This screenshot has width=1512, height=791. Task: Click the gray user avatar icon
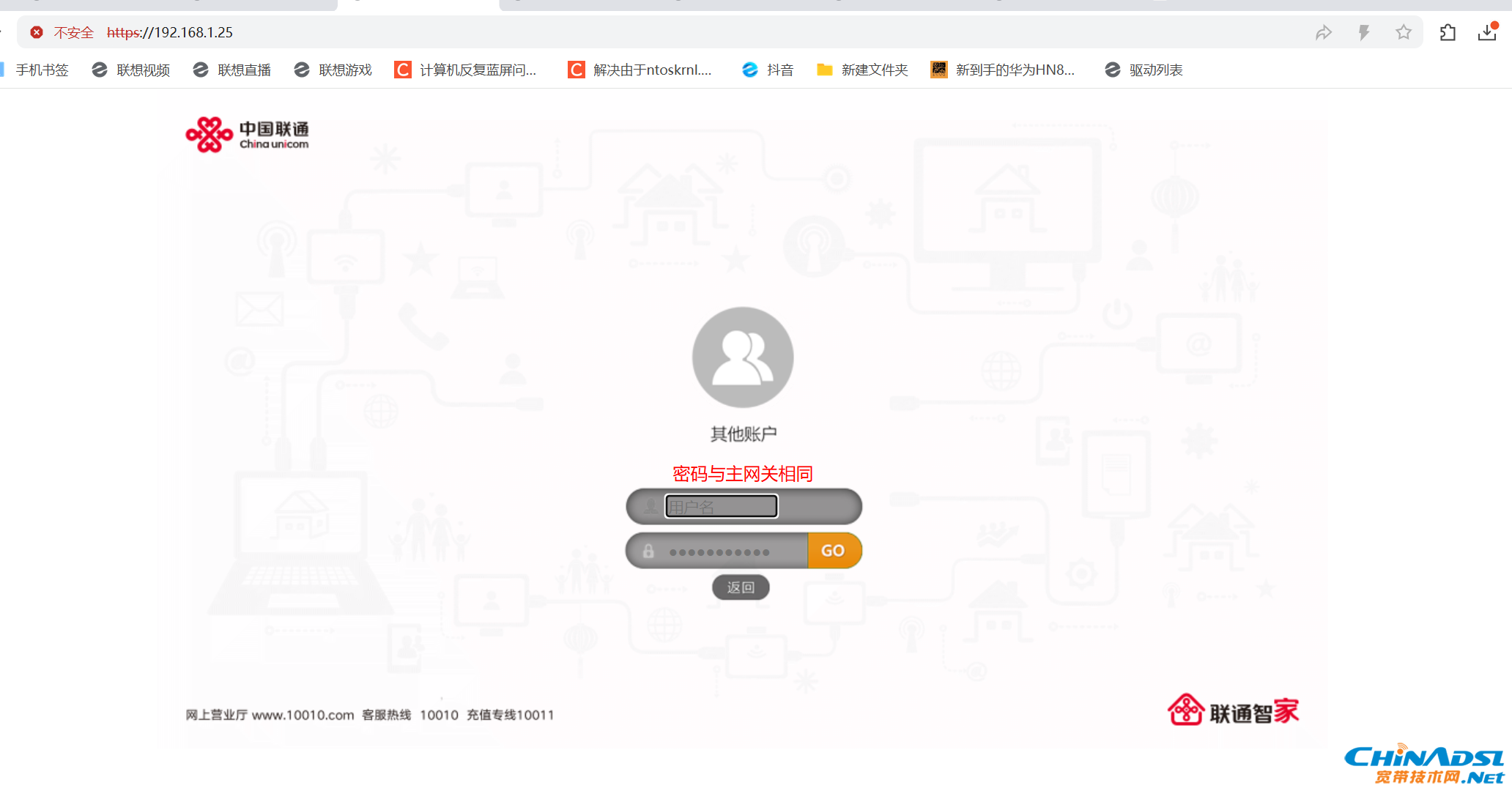pos(742,357)
